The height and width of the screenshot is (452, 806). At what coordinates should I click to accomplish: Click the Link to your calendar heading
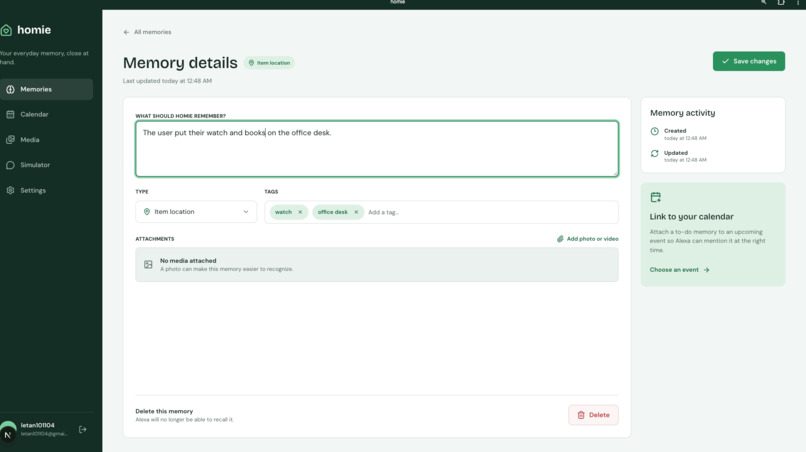coord(691,216)
